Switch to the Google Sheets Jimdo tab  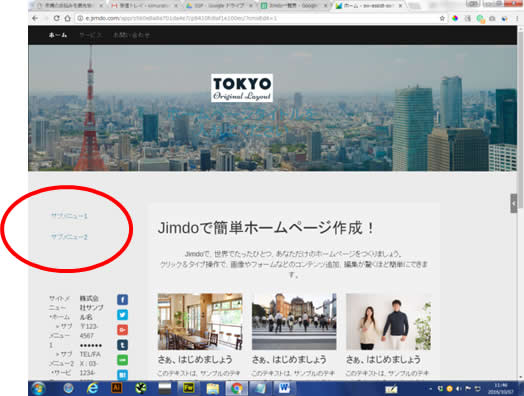point(294,6)
